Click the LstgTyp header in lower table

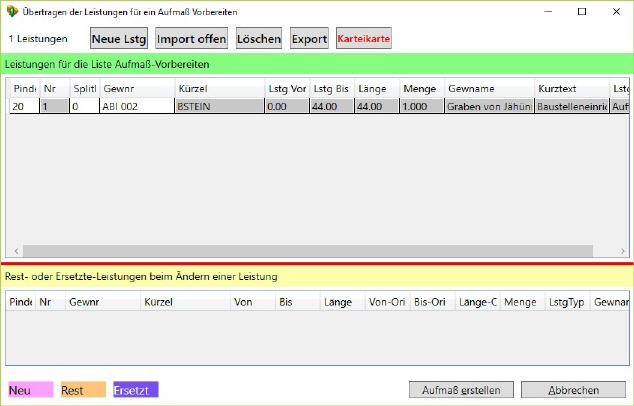coord(566,301)
